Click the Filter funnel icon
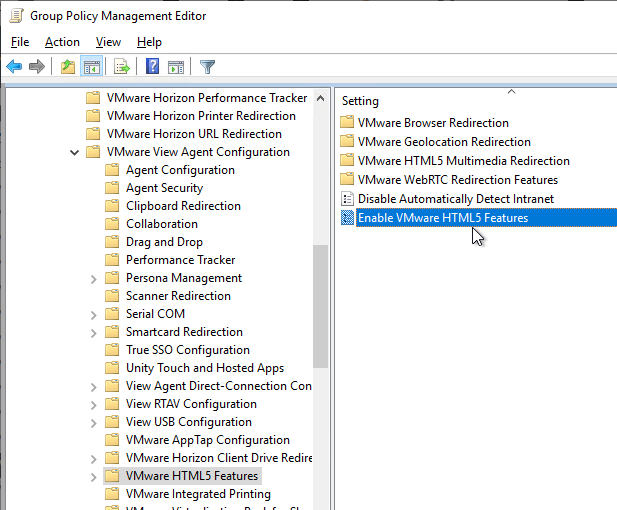 coord(207,67)
